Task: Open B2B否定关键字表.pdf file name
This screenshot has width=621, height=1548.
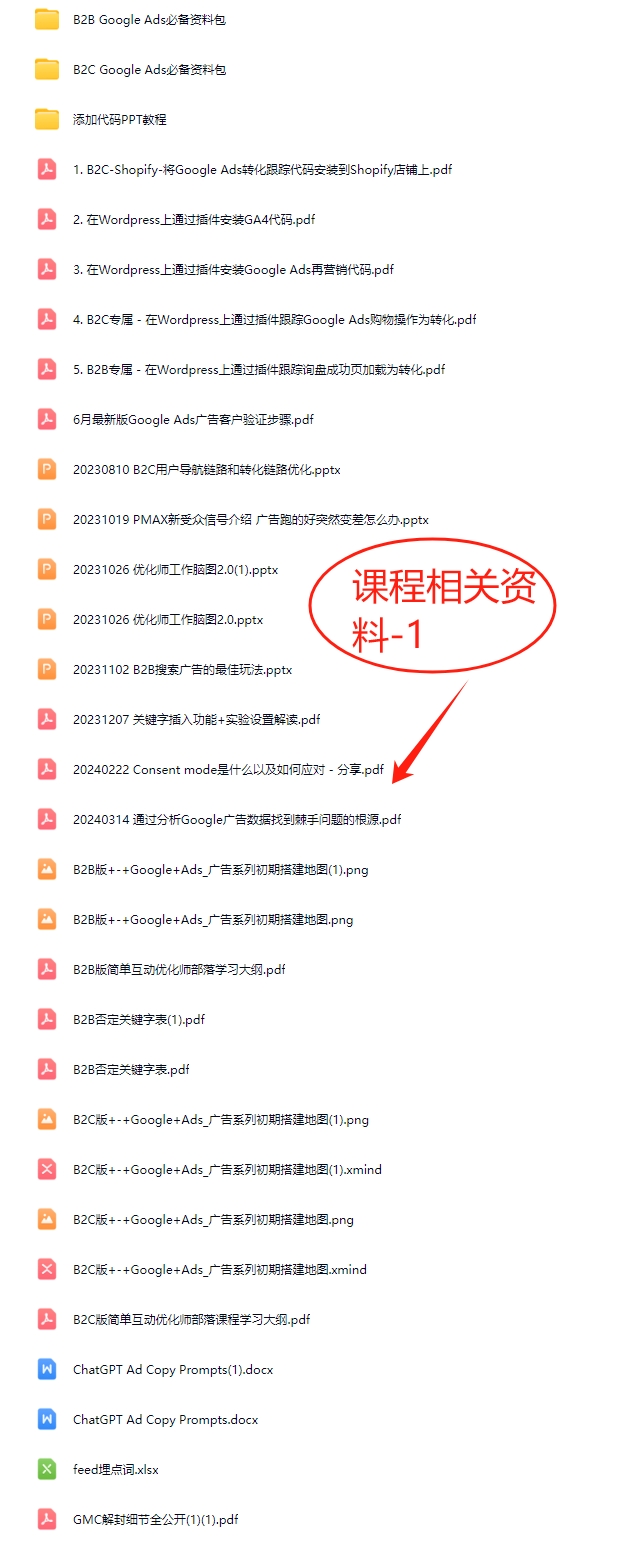Action: coord(131,1070)
